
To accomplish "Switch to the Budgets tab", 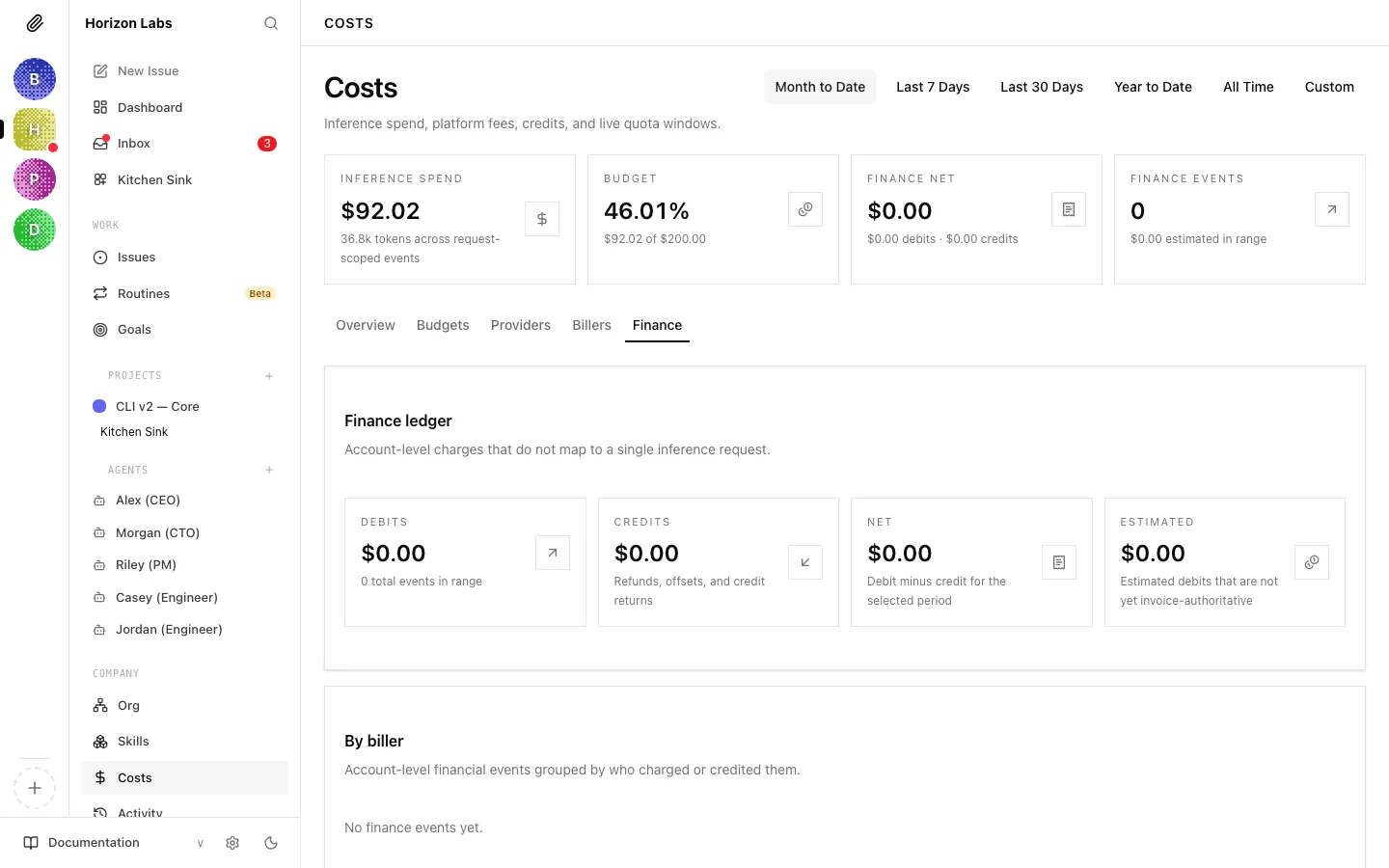I will (443, 326).
